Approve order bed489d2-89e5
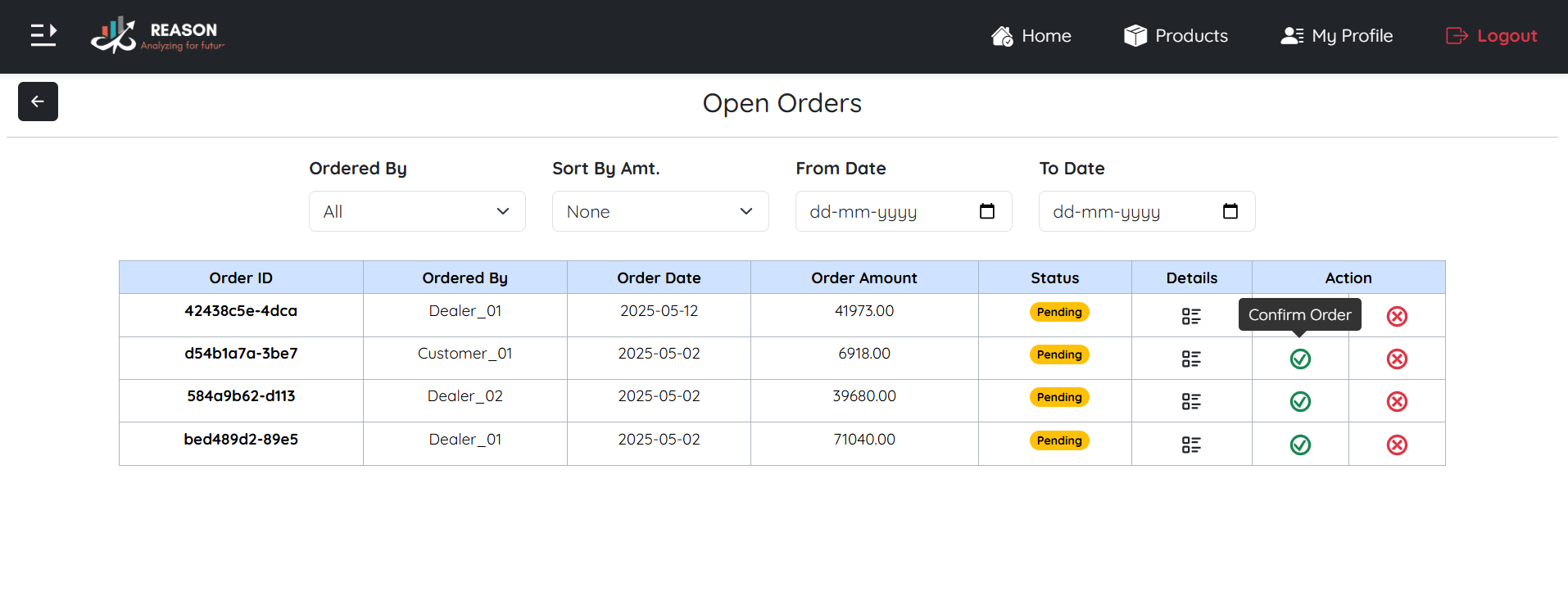 pyautogui.click(x=1300, y=445)
